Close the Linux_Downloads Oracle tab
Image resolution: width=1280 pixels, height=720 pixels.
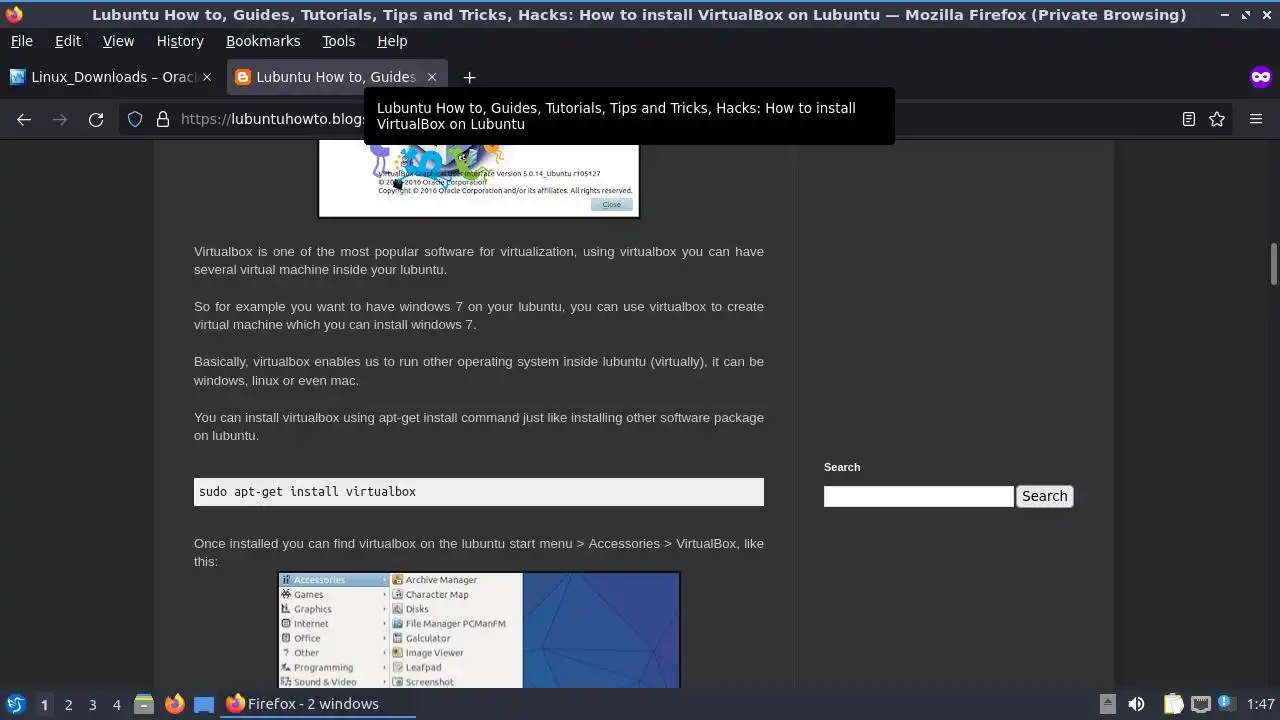click(207, 77)
